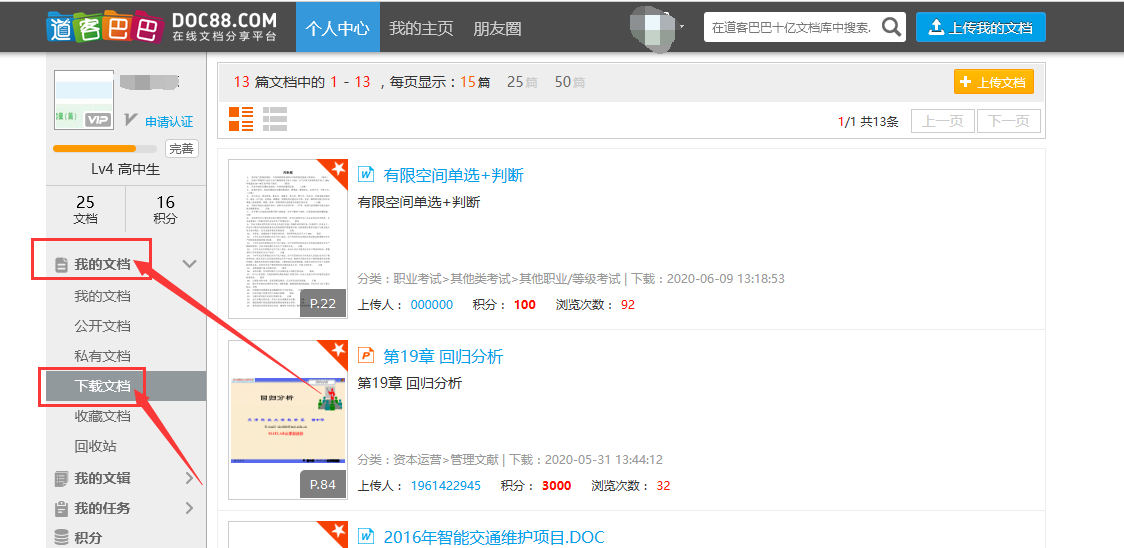Click Word icon beside 有限空间单选+判断
The width and height of the screenshot is (1124, 548).
click(x=366, y=175)
